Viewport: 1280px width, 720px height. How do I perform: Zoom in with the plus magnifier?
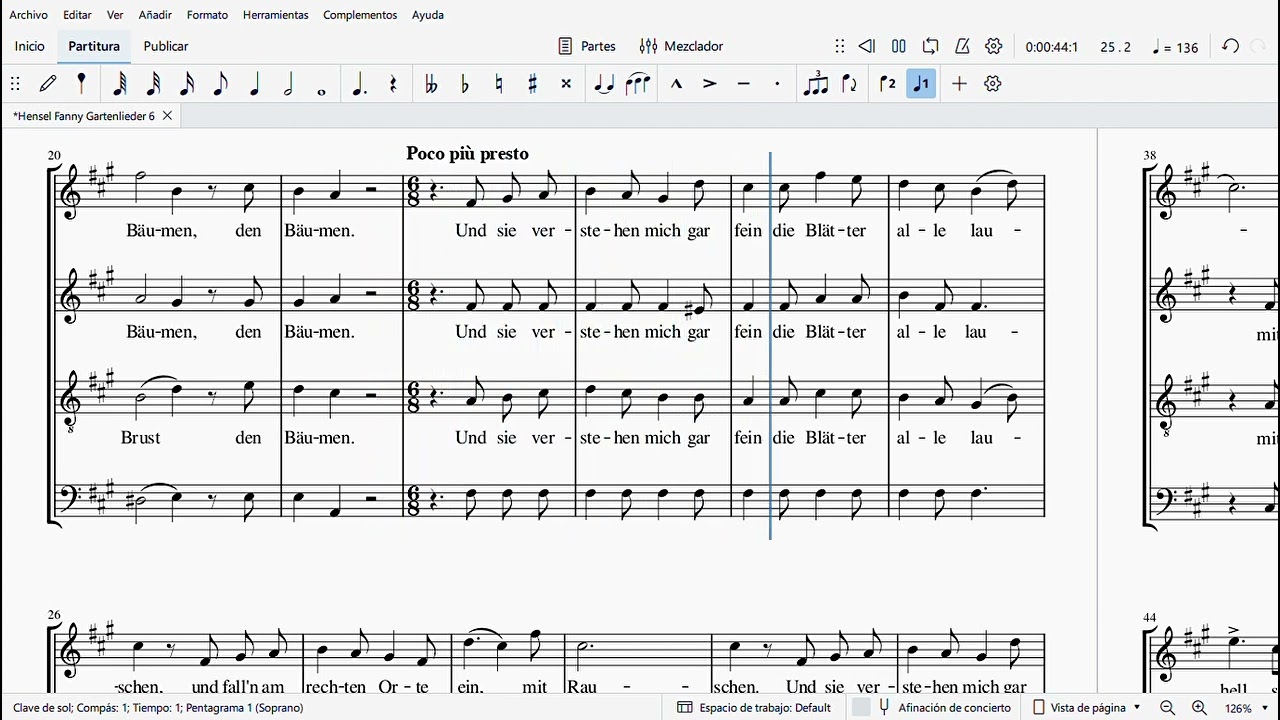[x=1199, y=708]
